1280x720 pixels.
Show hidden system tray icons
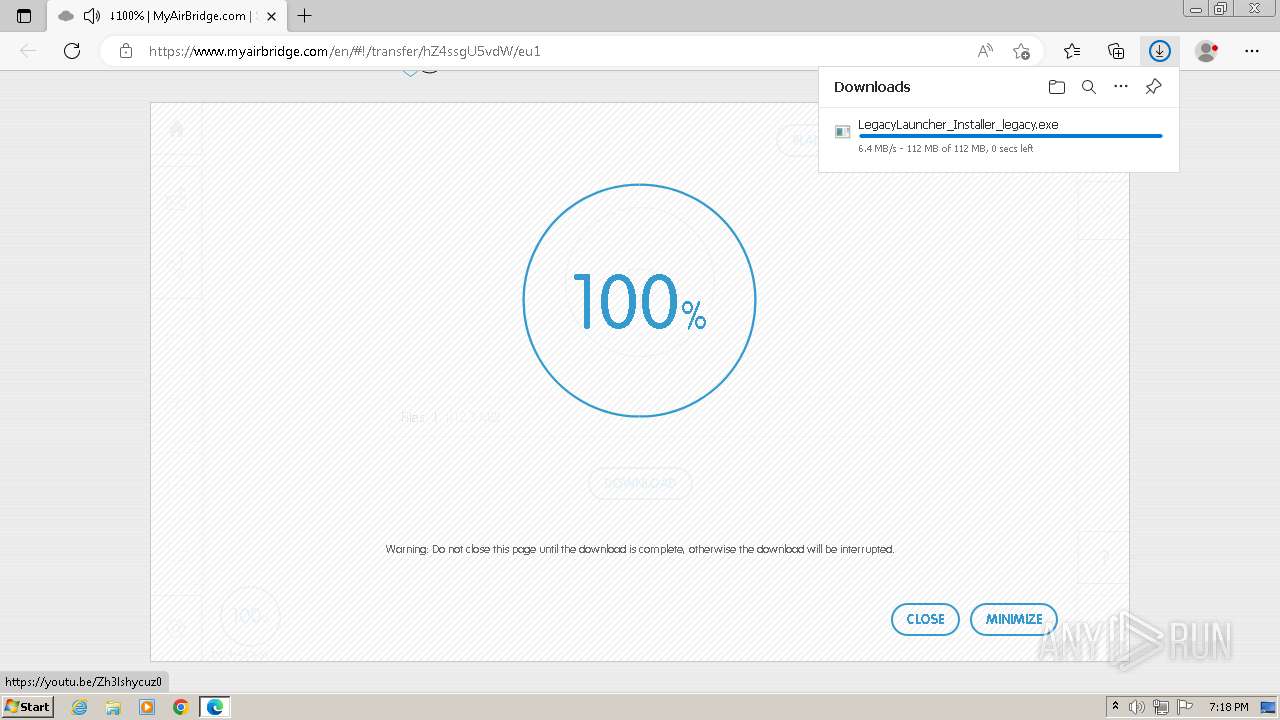point(1115,707)
